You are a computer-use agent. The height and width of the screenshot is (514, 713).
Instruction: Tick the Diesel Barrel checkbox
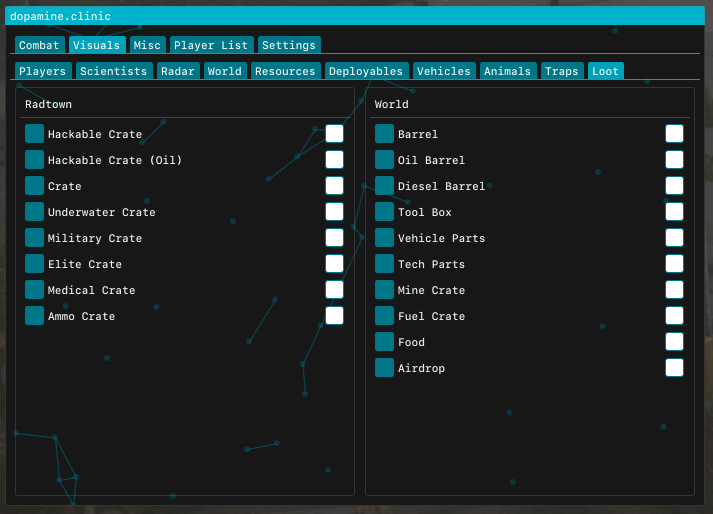click(x=674, y=186)
